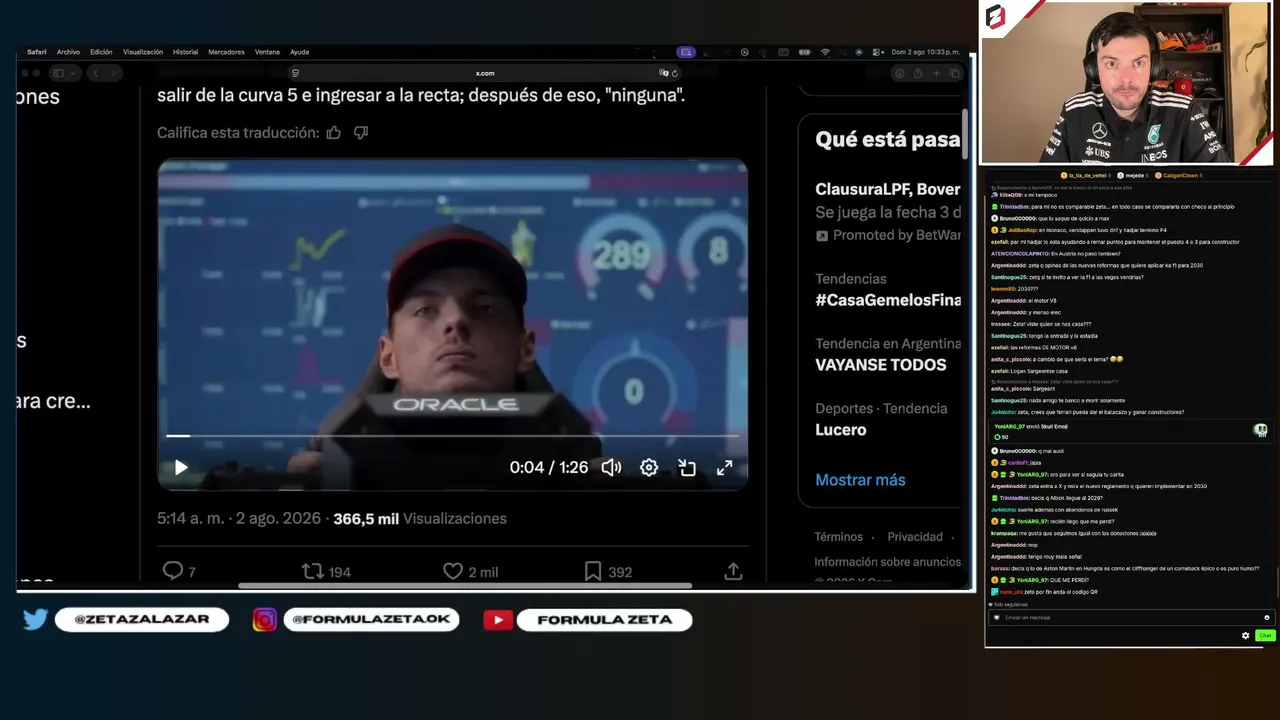Click the x.com address bar
The width and height of the screenshot is (1280, 720).
click(485, 73)
